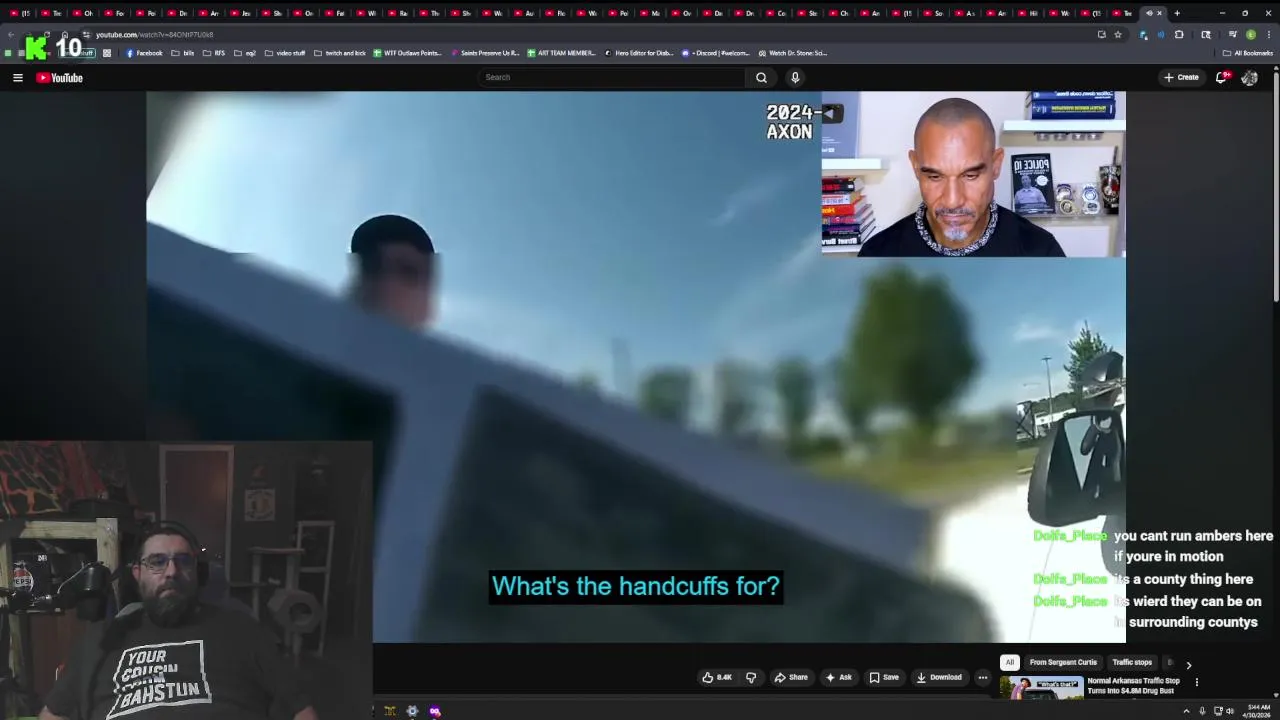Save the video to a playlist
The image size is (1280, 720).
[x=883, y=677]
